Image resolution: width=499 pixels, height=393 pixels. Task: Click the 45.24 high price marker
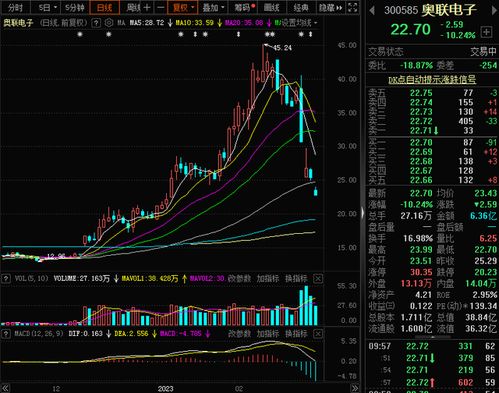(x=282, y=48)
